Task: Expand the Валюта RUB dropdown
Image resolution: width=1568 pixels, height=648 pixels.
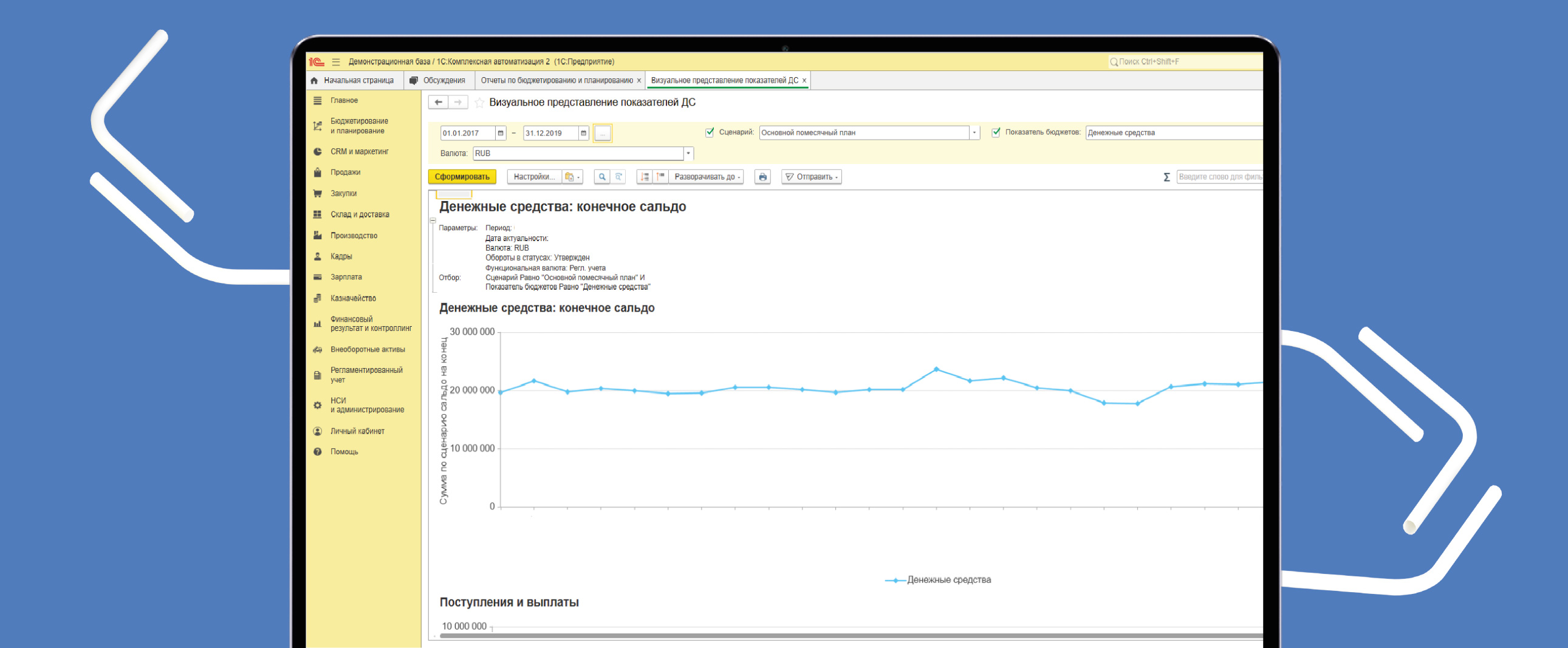Action: pos(688,153)
